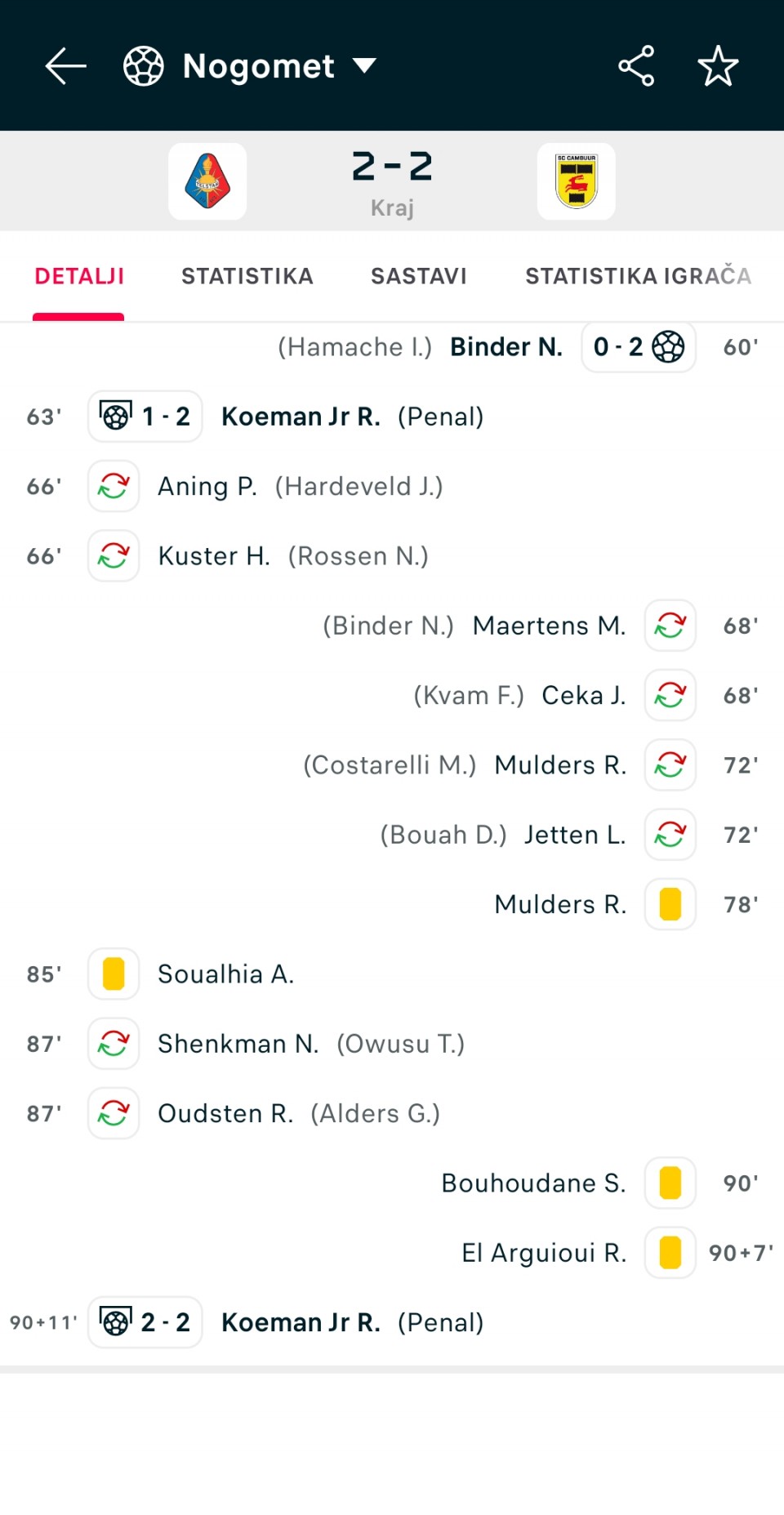Image resolution: width=784 pixels, height=1515 pixels.
Task: Expand the Nogomet sport dropdown arrow
Action: click(364, 65)
